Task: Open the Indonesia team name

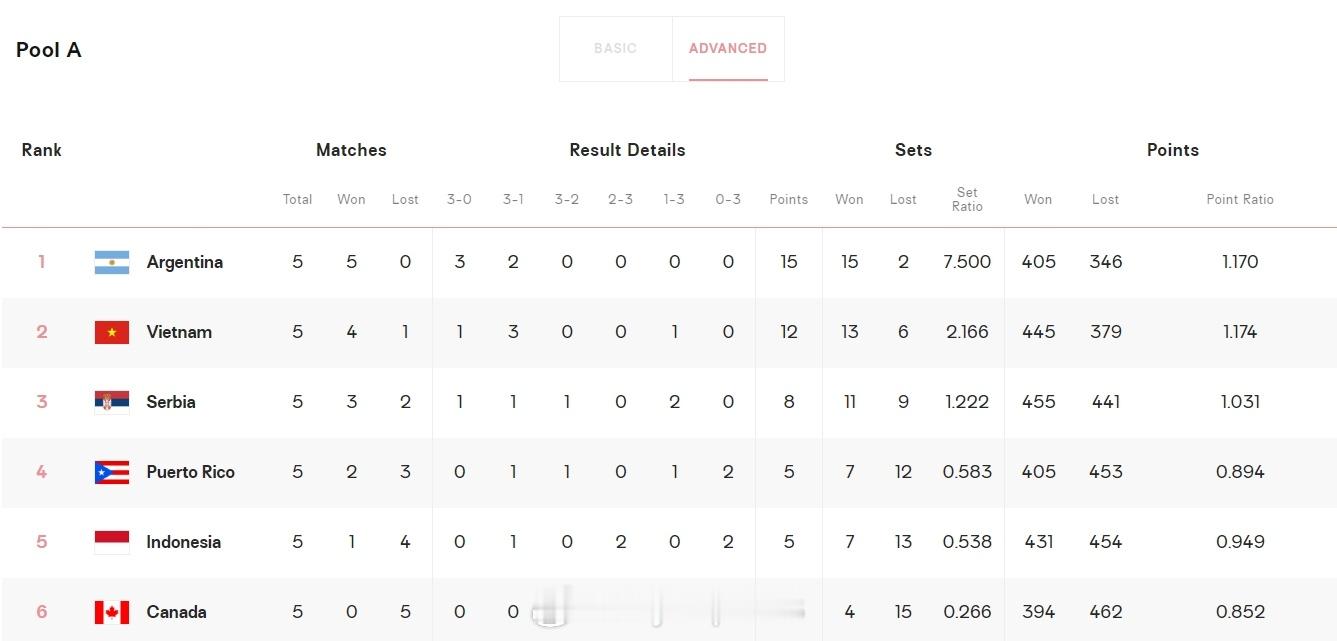Action: (184, 542)
